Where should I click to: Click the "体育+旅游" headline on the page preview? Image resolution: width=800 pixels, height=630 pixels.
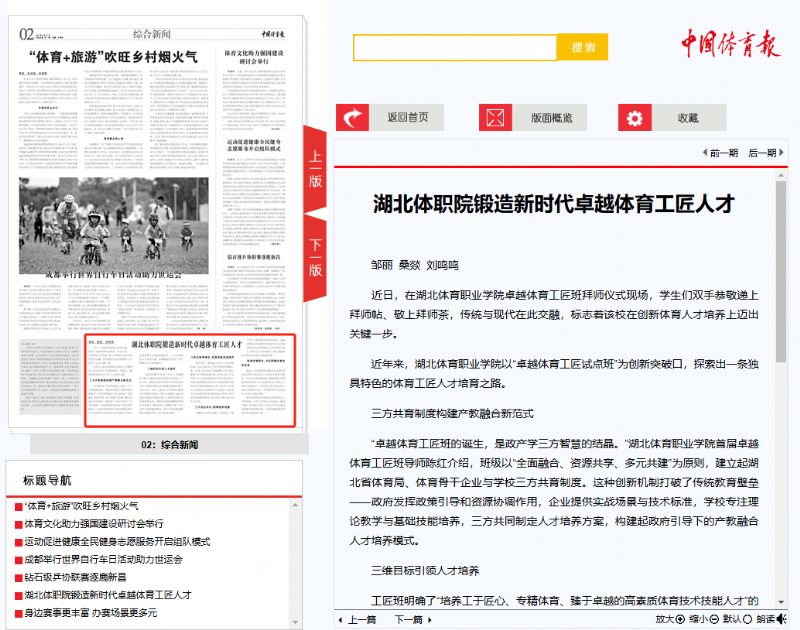pyautogui.click(x=113, y=57)
